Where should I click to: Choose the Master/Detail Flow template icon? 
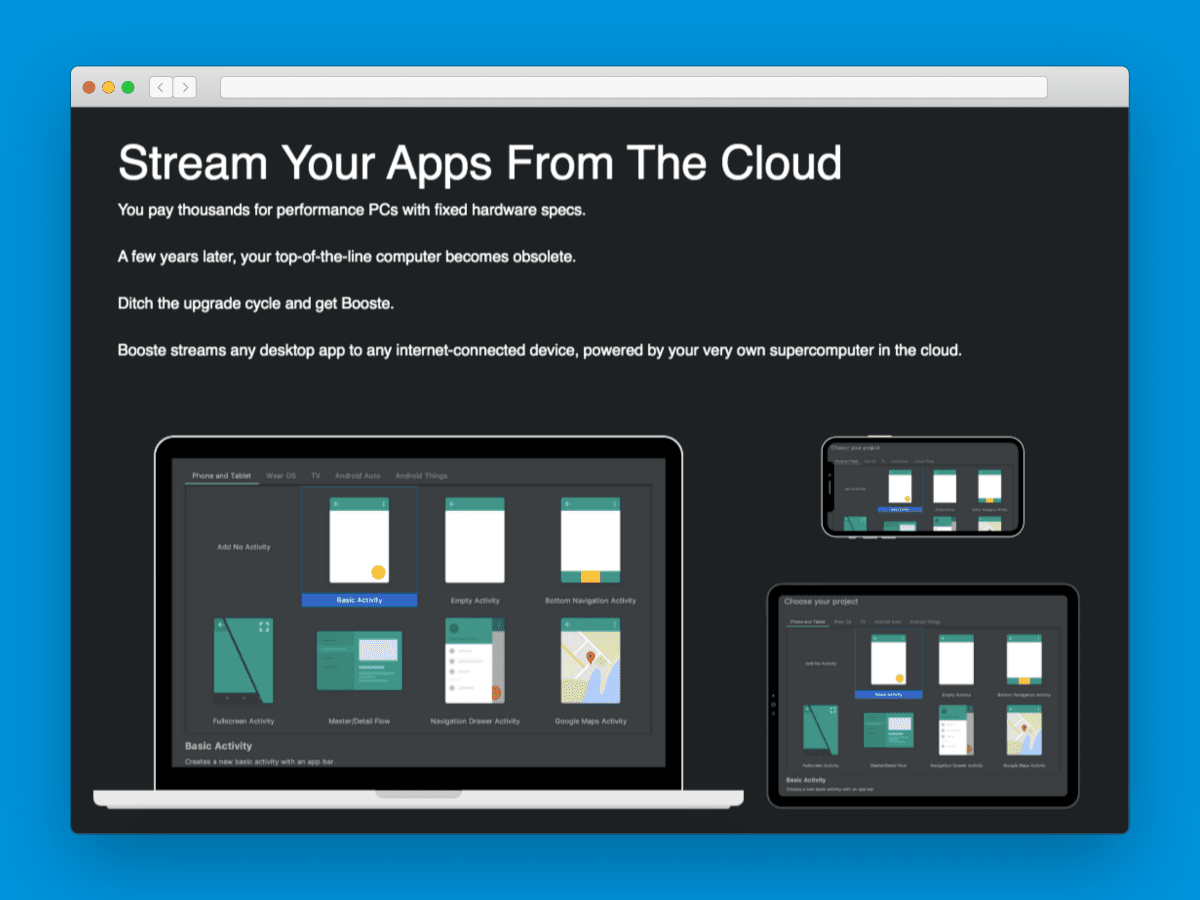pyautogui.click(x=359, y=660)
